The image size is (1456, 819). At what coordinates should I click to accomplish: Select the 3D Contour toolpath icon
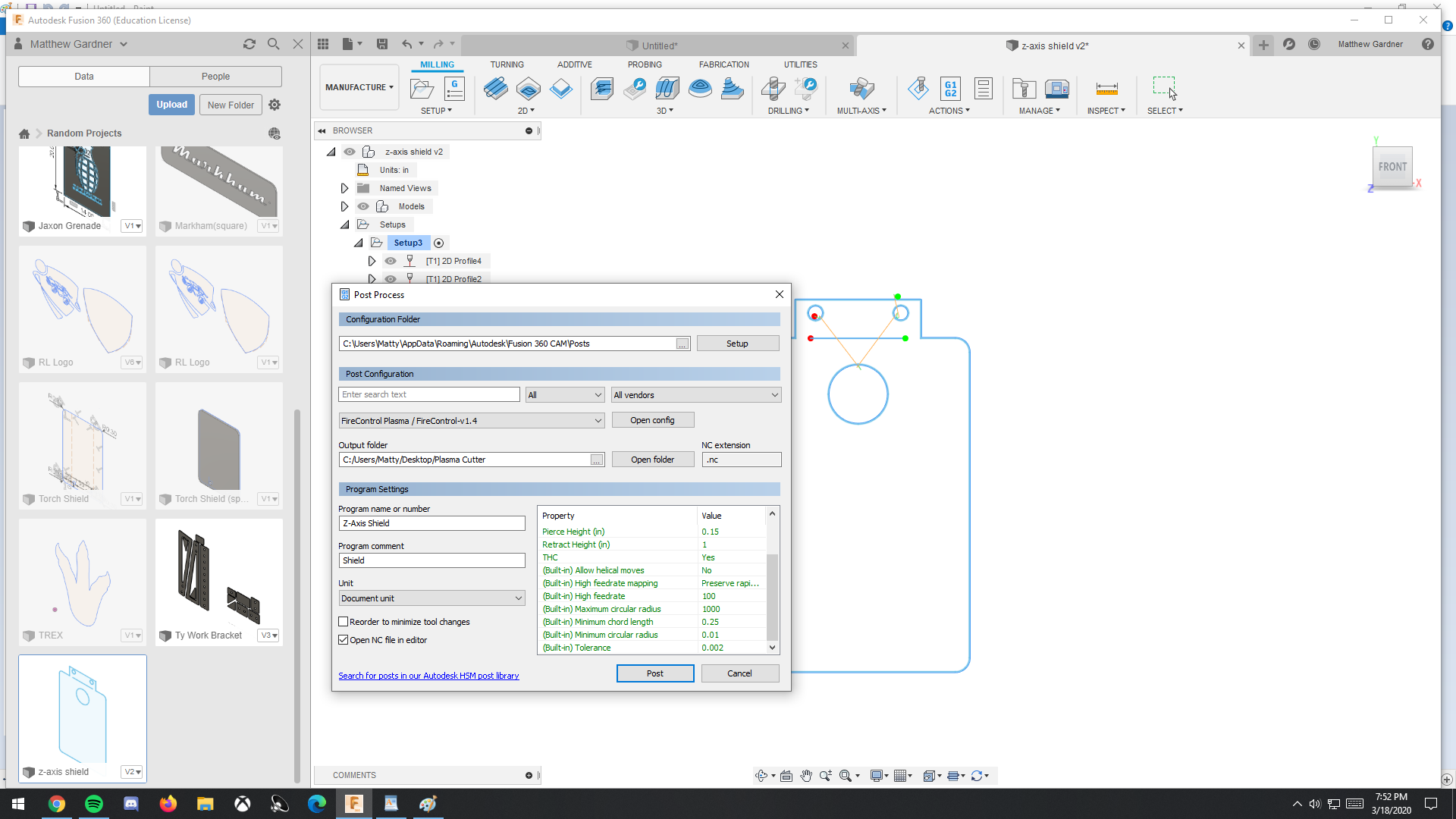pos(700,89)
